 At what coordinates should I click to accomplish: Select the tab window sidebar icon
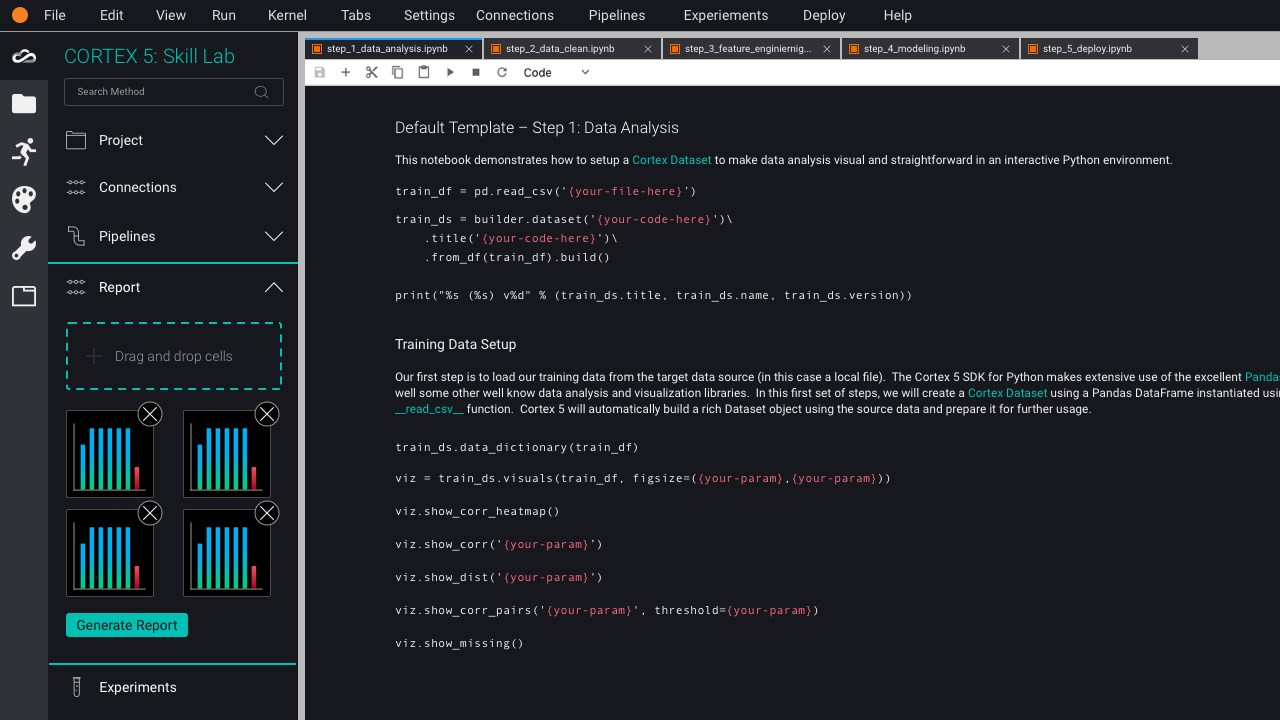click(x=24, y=296)
